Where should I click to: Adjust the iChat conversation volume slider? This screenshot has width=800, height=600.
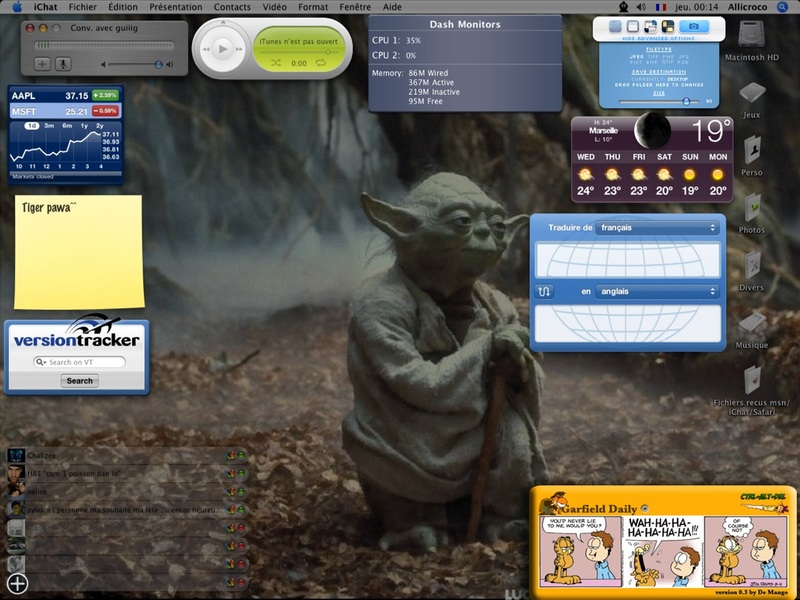(158, 64)
